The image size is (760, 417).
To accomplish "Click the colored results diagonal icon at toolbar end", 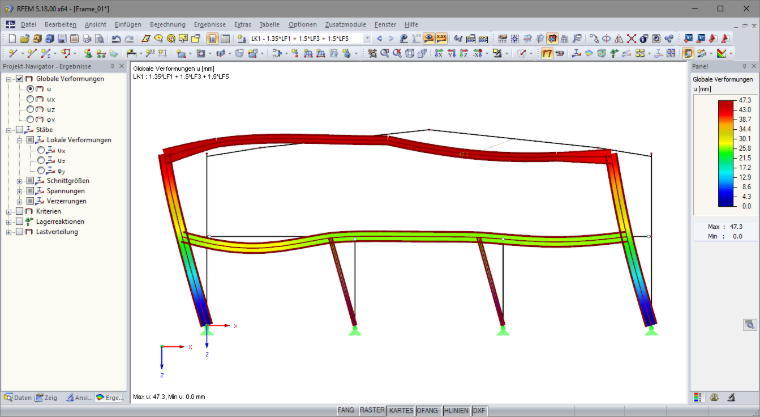I will [721, 53].
